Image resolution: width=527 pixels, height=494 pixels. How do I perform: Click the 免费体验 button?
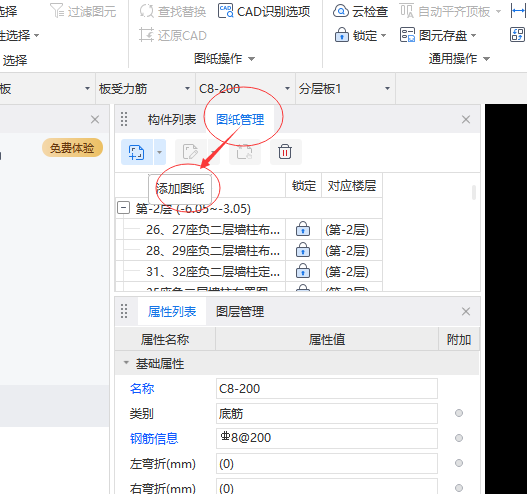click(72, 148)
